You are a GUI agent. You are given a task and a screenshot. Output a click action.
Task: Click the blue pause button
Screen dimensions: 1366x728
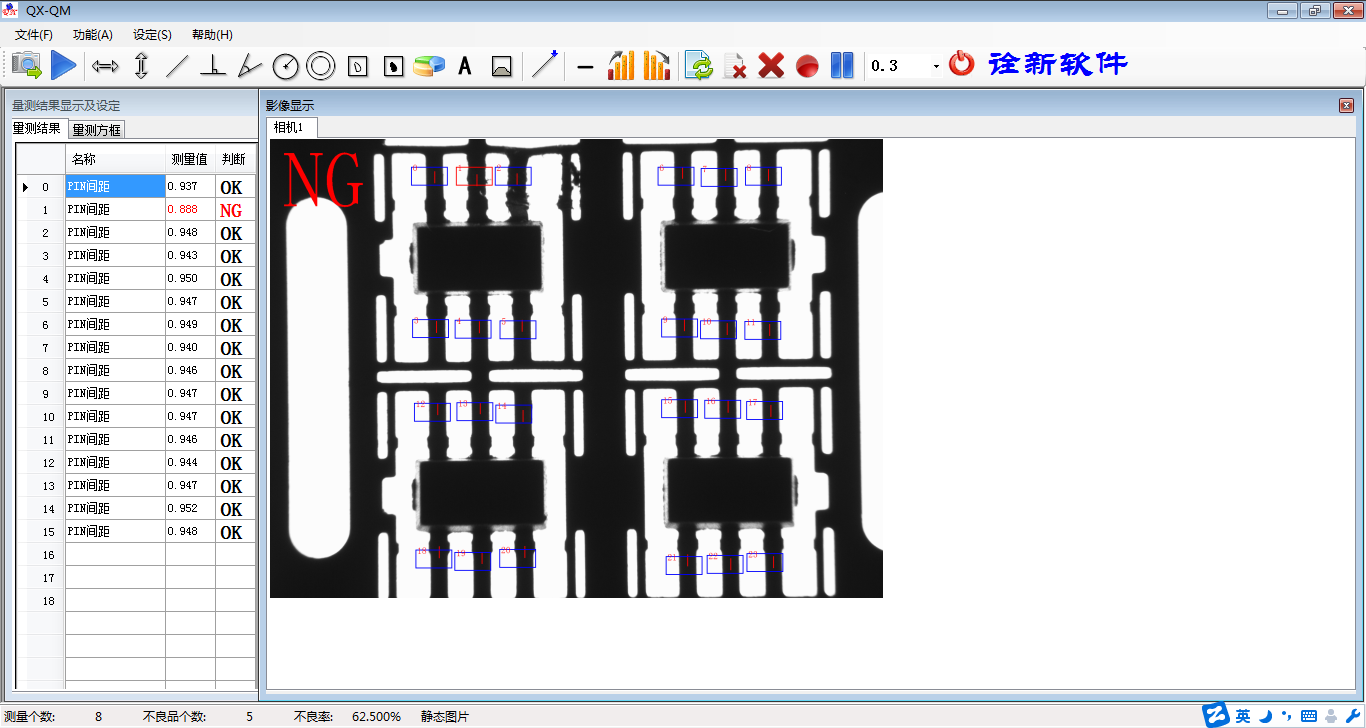[842, 66]
